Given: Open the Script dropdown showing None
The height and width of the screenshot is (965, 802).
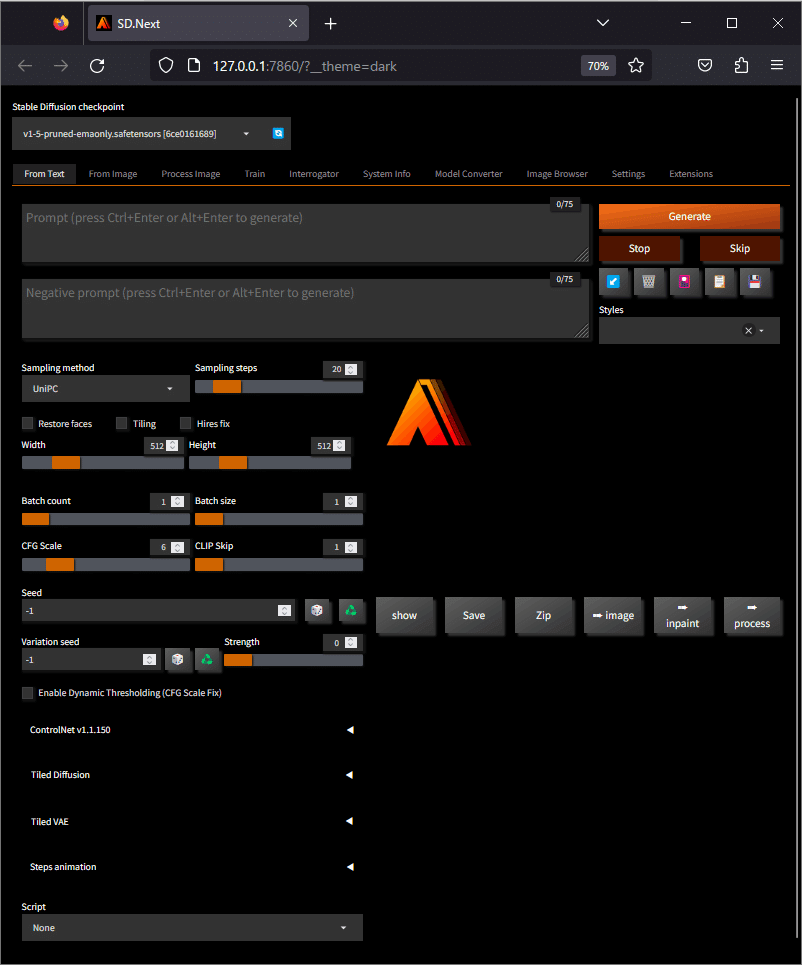Looking at the screenshot, I should click(193, 927).
